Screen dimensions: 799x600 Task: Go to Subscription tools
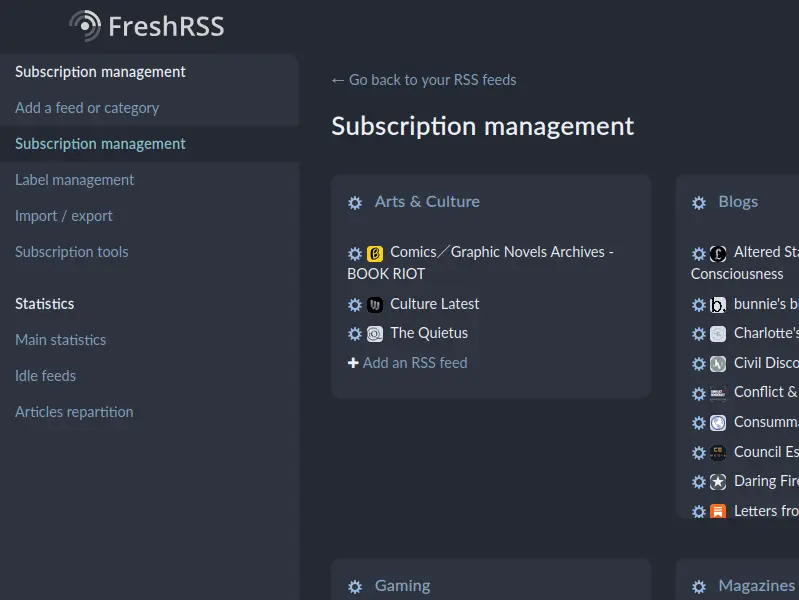coord(72,252)
